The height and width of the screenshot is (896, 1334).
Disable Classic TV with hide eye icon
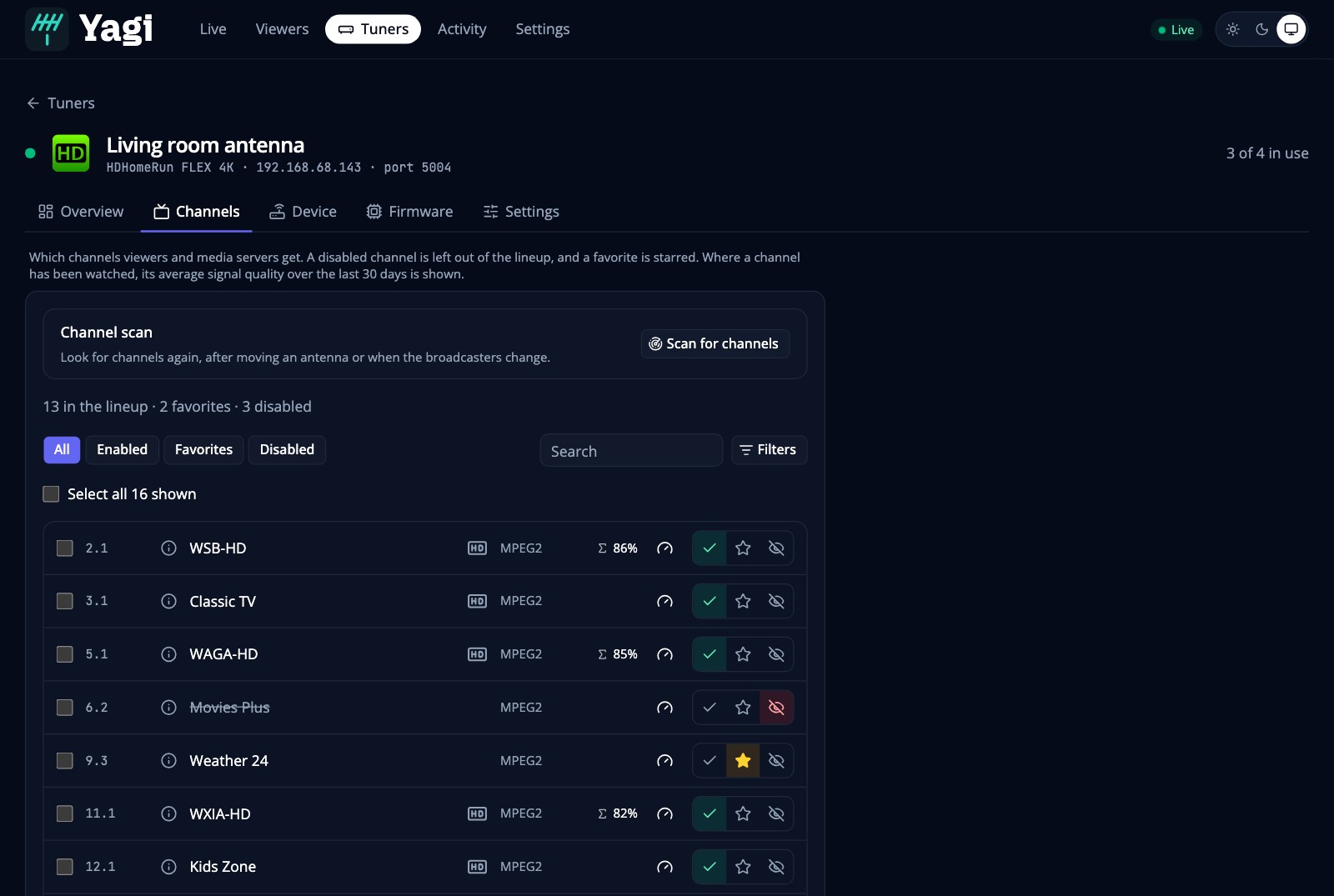tap(776, 601)
